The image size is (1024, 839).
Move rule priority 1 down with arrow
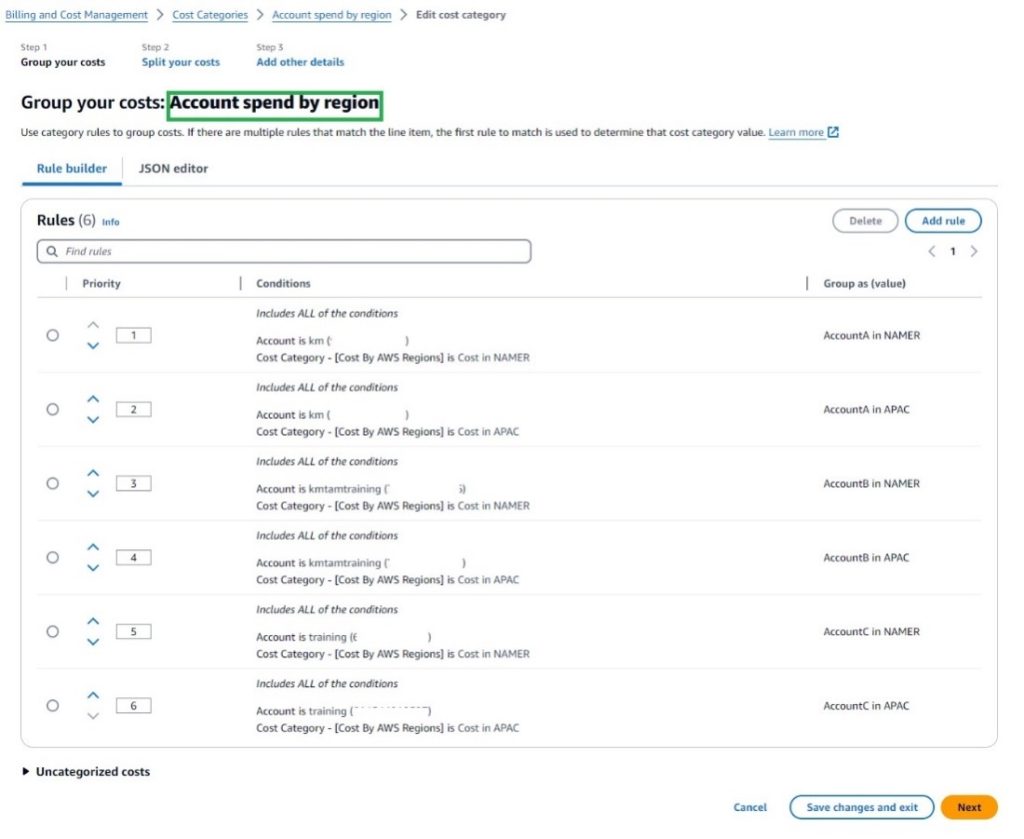(x=93, y=346)
